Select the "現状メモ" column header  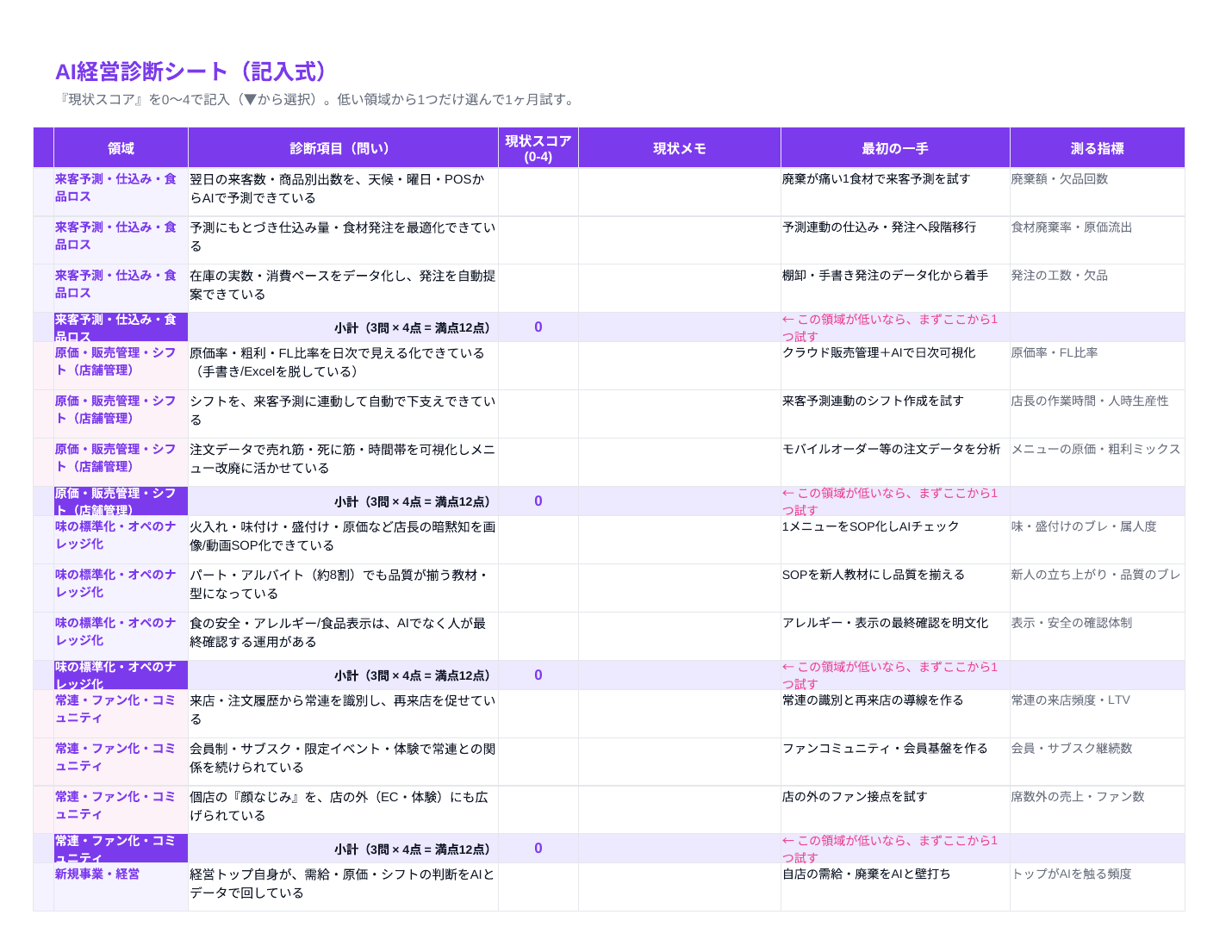680,148
